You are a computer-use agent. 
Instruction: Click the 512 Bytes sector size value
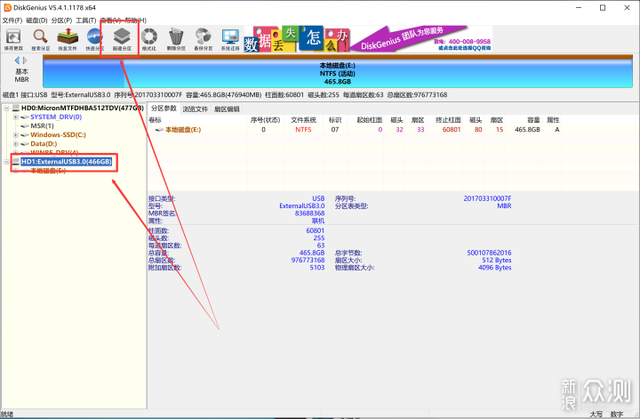tap(496, 260)
